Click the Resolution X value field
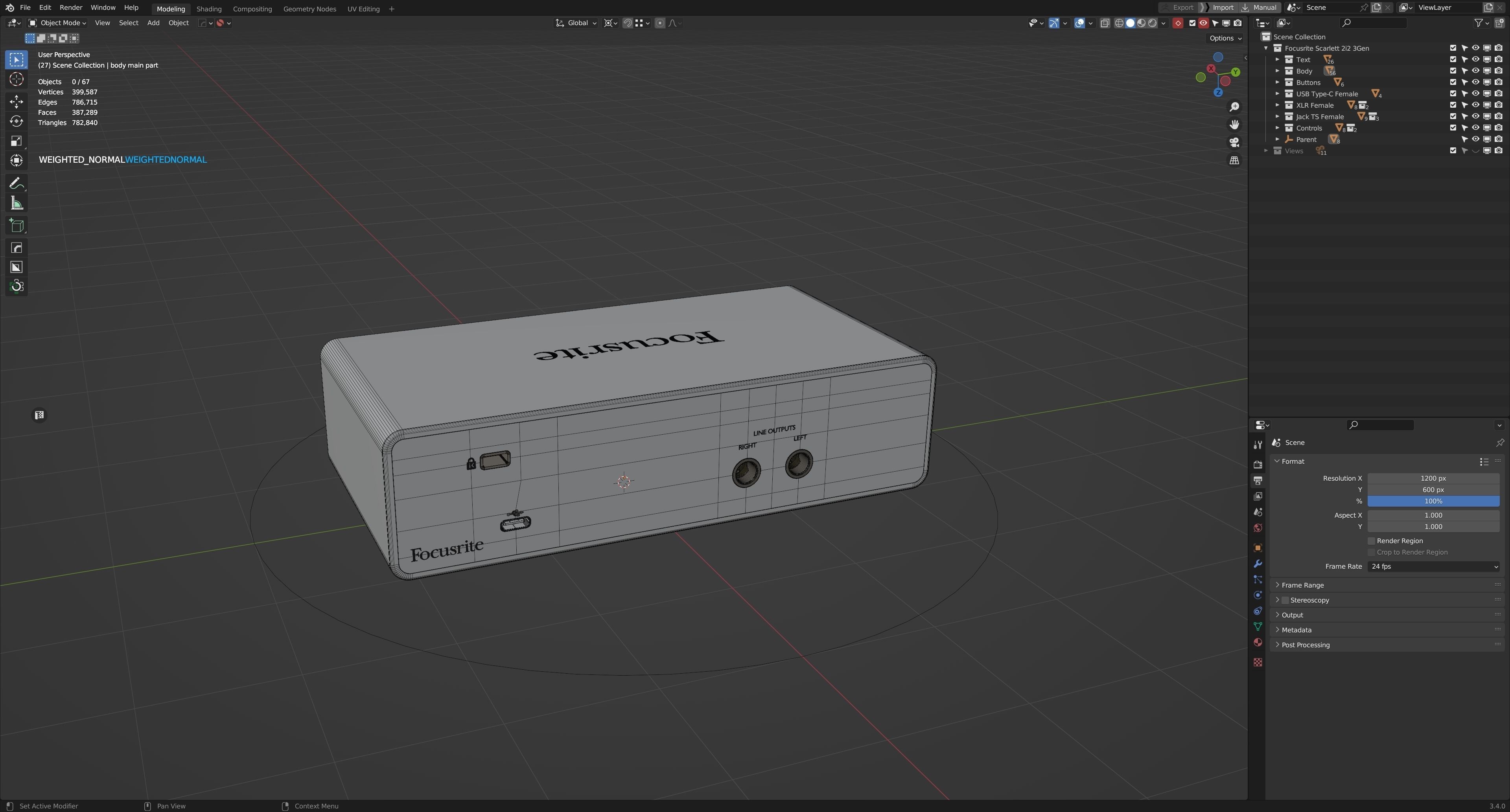1510x812 pixels. tap(1433, 478)
